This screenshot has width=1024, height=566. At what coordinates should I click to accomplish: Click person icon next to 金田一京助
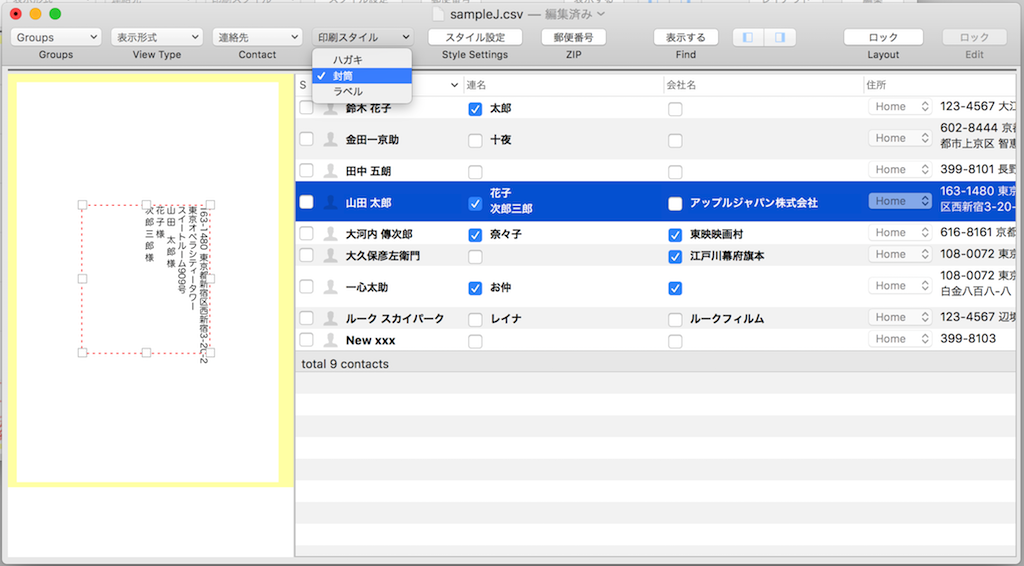click(329, 140)
